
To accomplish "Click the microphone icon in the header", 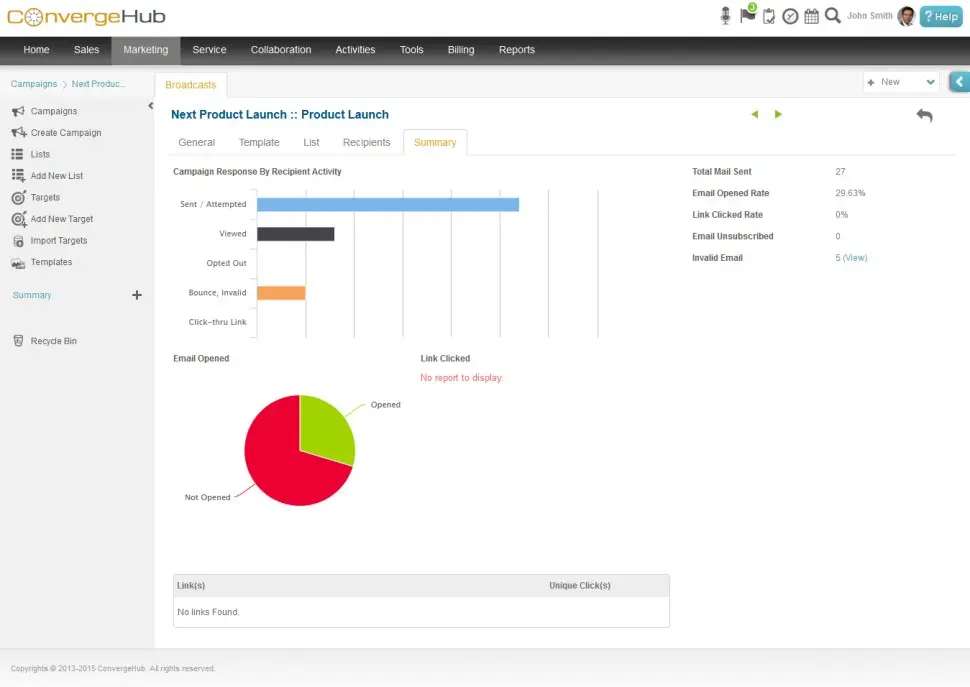I will [725, 15].
